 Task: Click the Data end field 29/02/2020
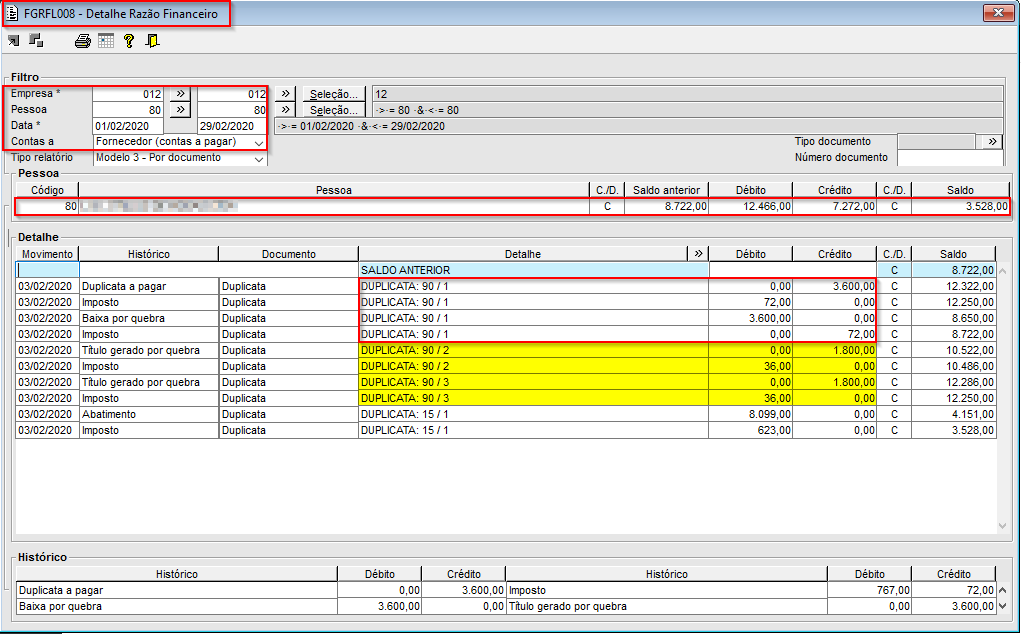click(x=232, y=126)
